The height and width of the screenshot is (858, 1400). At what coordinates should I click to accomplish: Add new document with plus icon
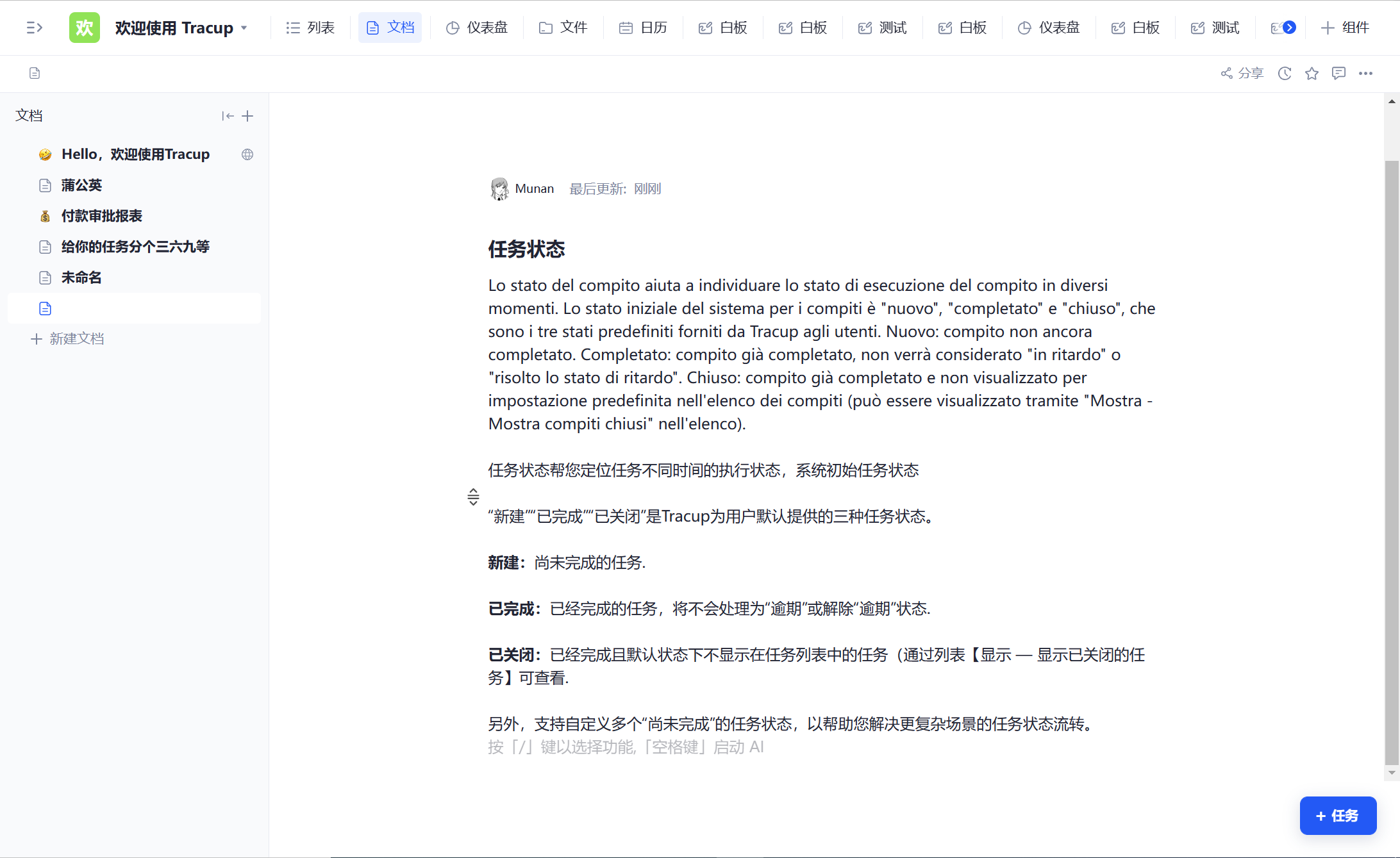point(247,116)
